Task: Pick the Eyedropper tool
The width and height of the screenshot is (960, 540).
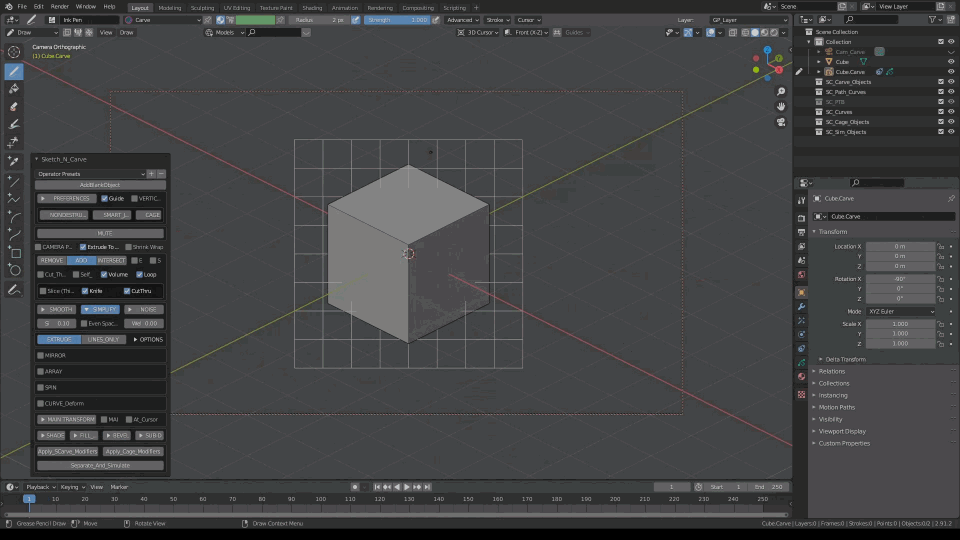Action: 14,161
